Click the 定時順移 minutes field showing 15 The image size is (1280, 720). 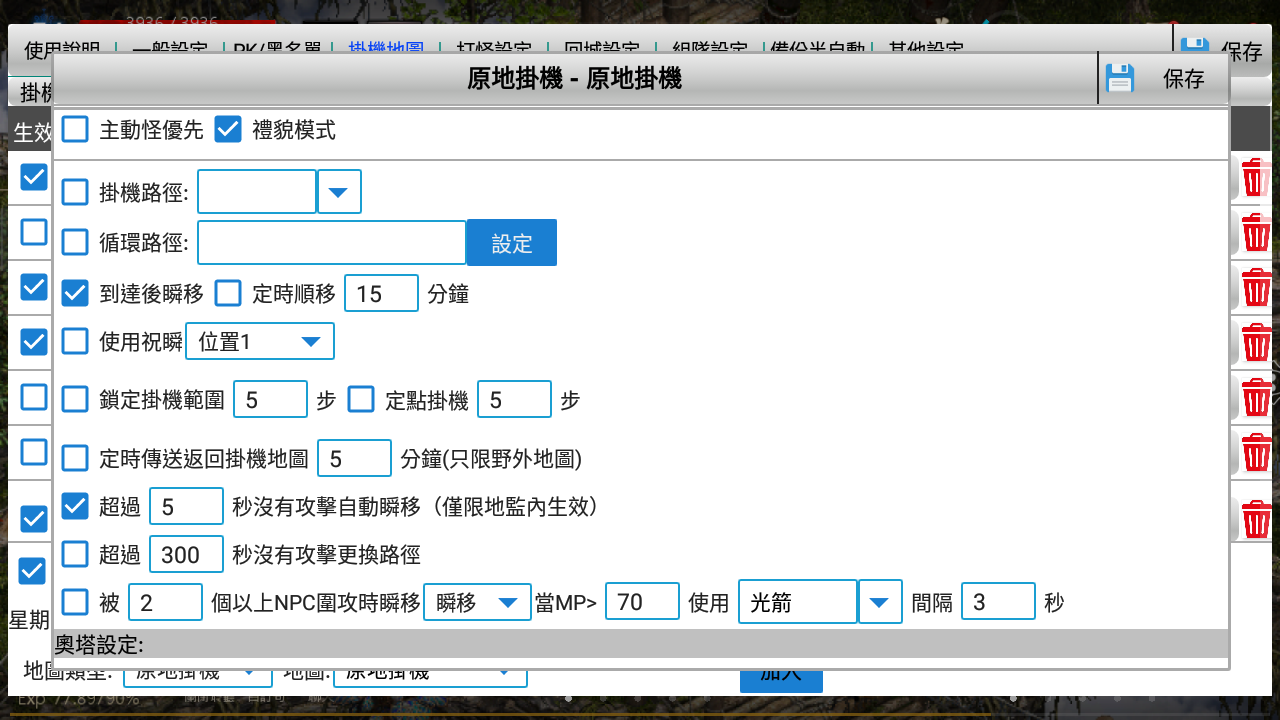[382, 293]
